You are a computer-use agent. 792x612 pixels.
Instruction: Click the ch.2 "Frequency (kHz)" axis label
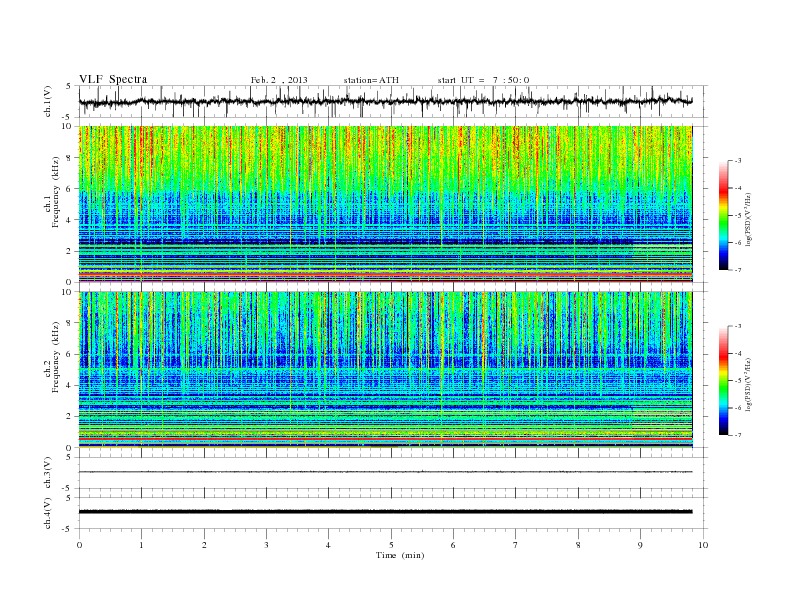(x=56, y=356)
